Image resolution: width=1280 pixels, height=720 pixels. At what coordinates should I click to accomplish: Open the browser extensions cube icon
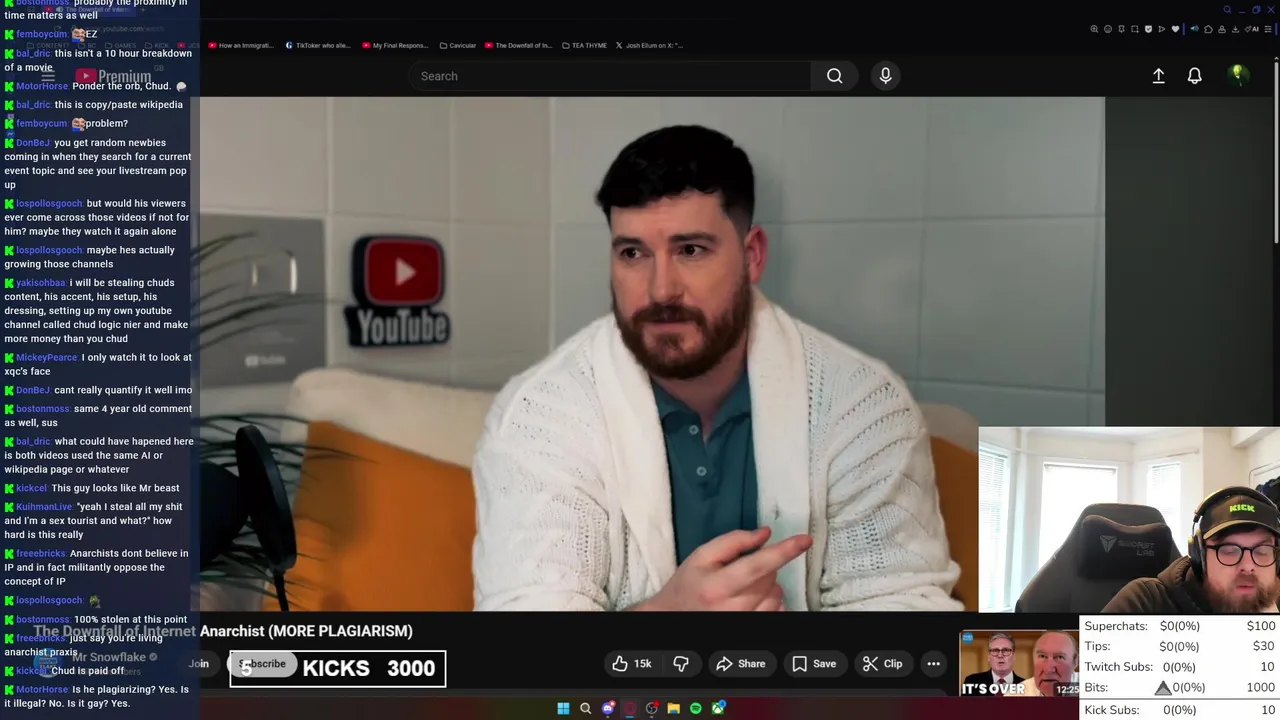coord(1208,29)
